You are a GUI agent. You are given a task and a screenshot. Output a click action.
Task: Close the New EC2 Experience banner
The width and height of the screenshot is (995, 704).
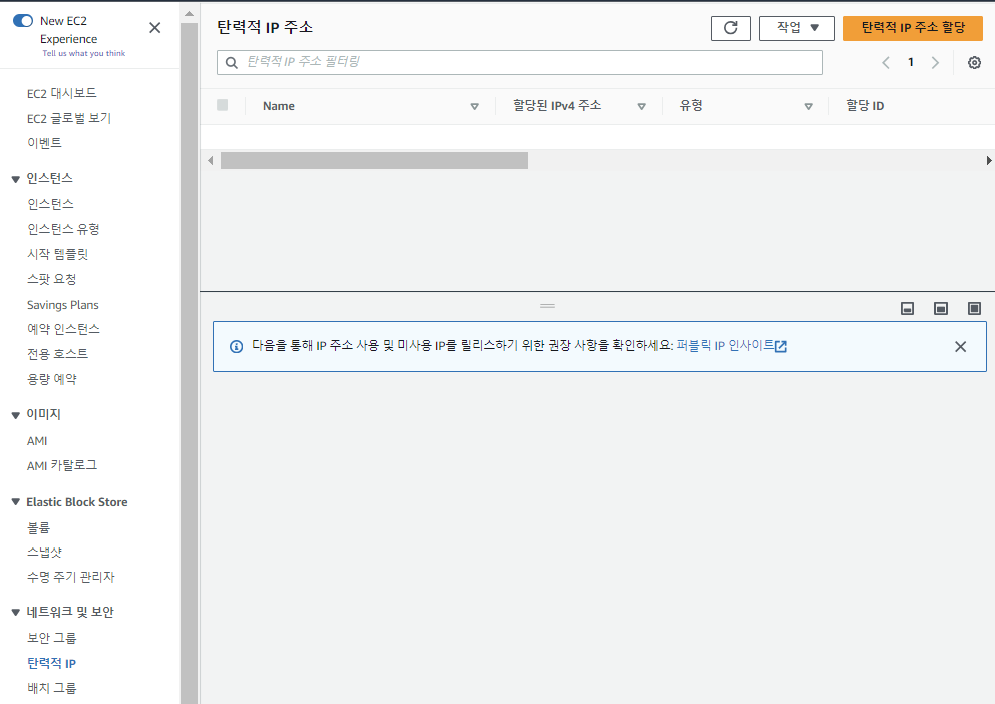(x=154, y=28)
